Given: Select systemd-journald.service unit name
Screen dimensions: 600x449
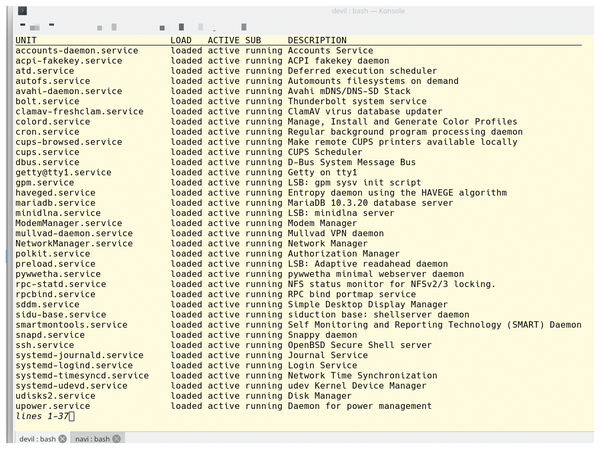Looking at the screenshot, I should click(x=79, y=355).
